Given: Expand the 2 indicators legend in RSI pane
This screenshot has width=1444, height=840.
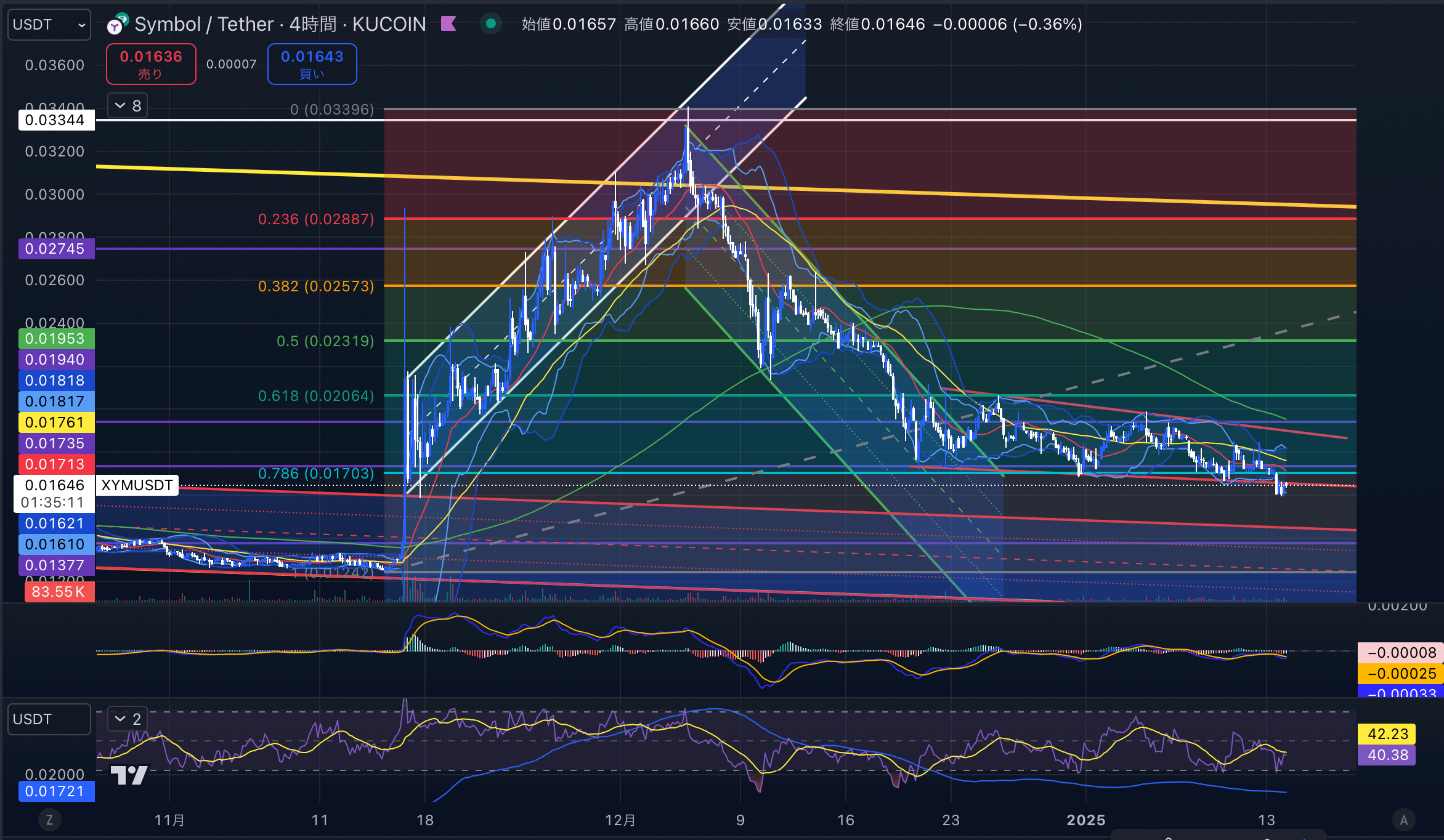Looking at the screenshot, I should tap(128, 719).
